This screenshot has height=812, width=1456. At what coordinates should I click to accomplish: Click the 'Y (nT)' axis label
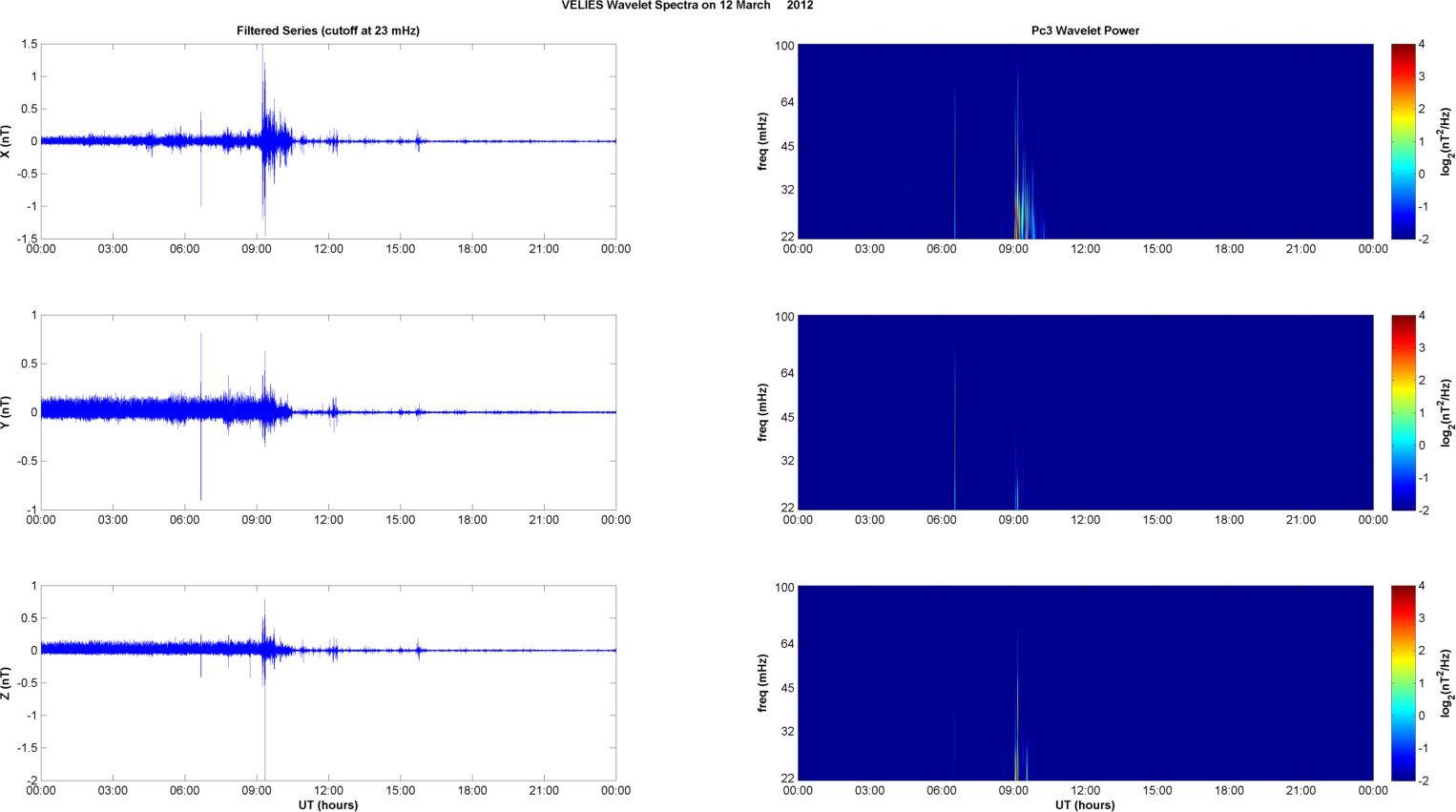(6, 412)
